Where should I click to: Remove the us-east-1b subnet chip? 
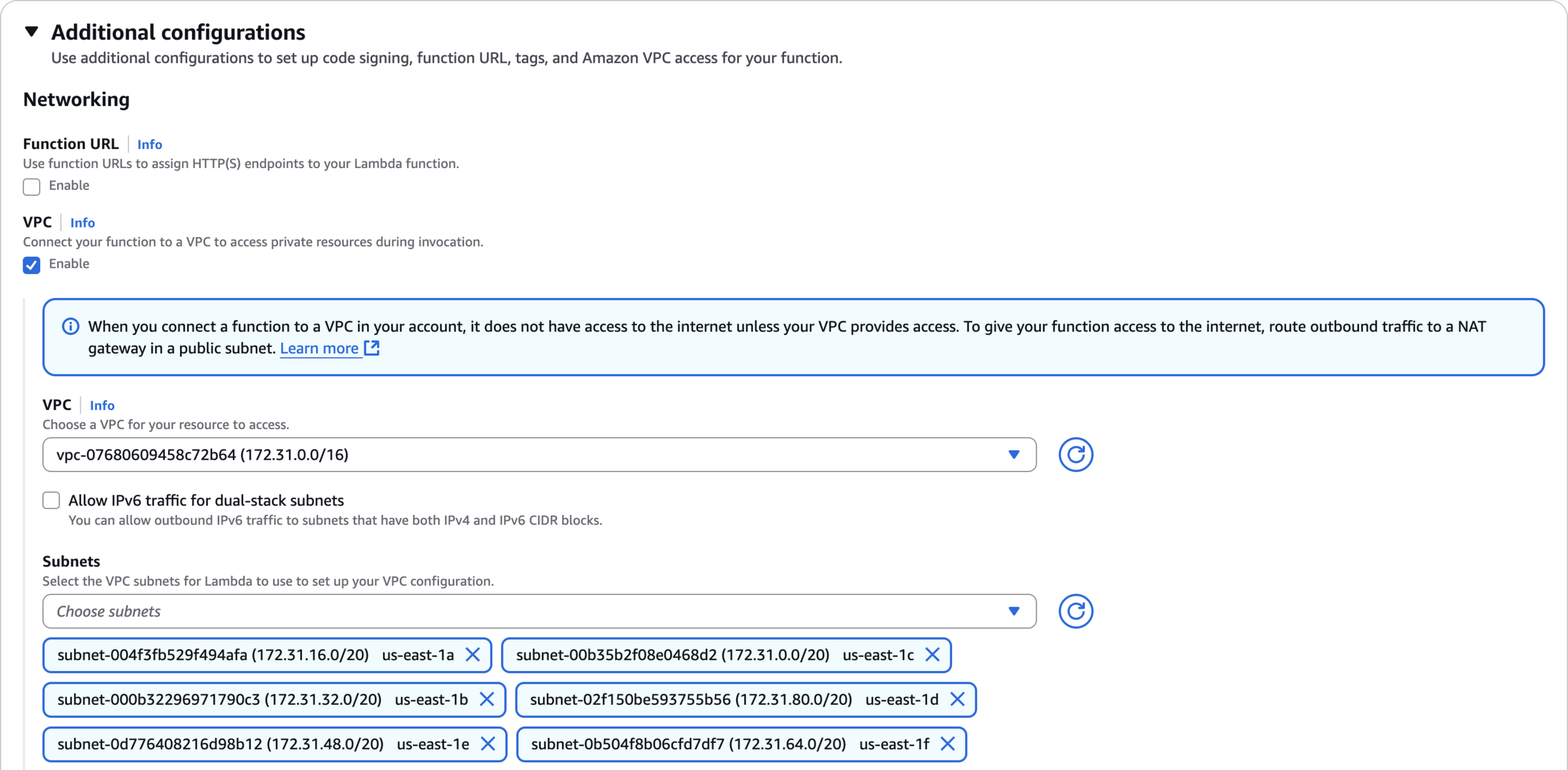487,700
